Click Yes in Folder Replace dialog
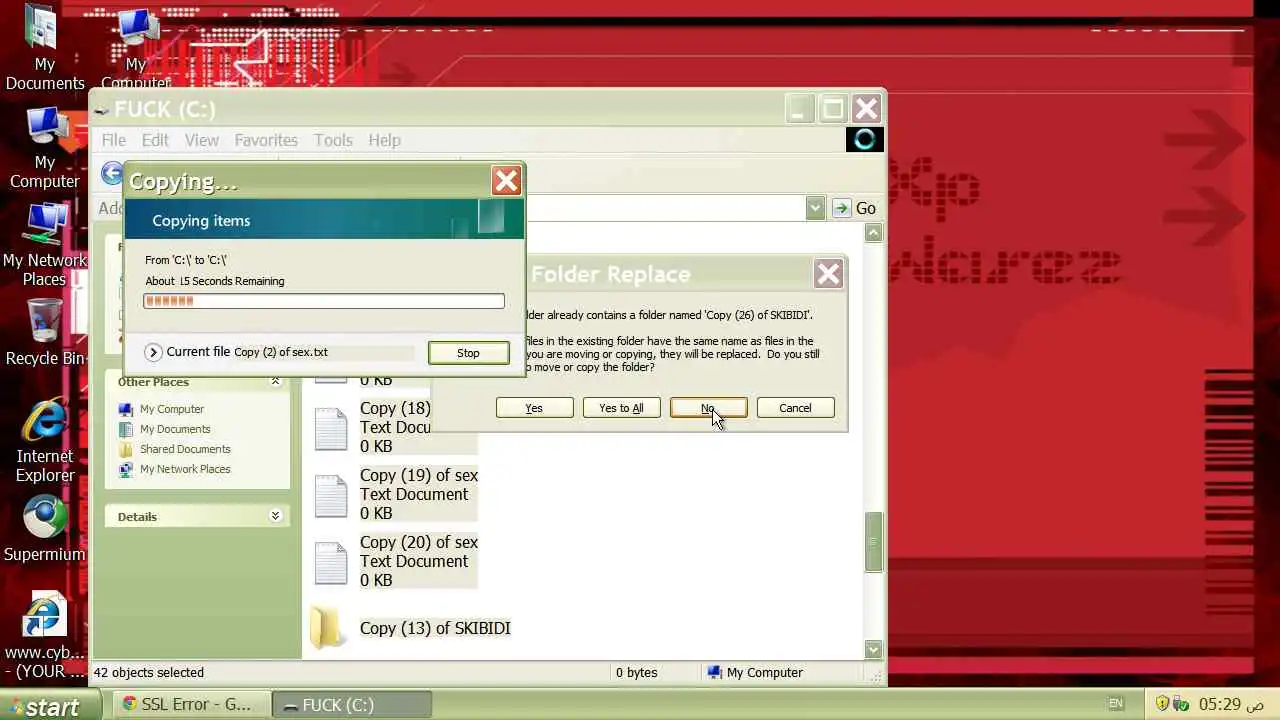The height and width of the screenshot is (720, 1280). tap(534, 408)
